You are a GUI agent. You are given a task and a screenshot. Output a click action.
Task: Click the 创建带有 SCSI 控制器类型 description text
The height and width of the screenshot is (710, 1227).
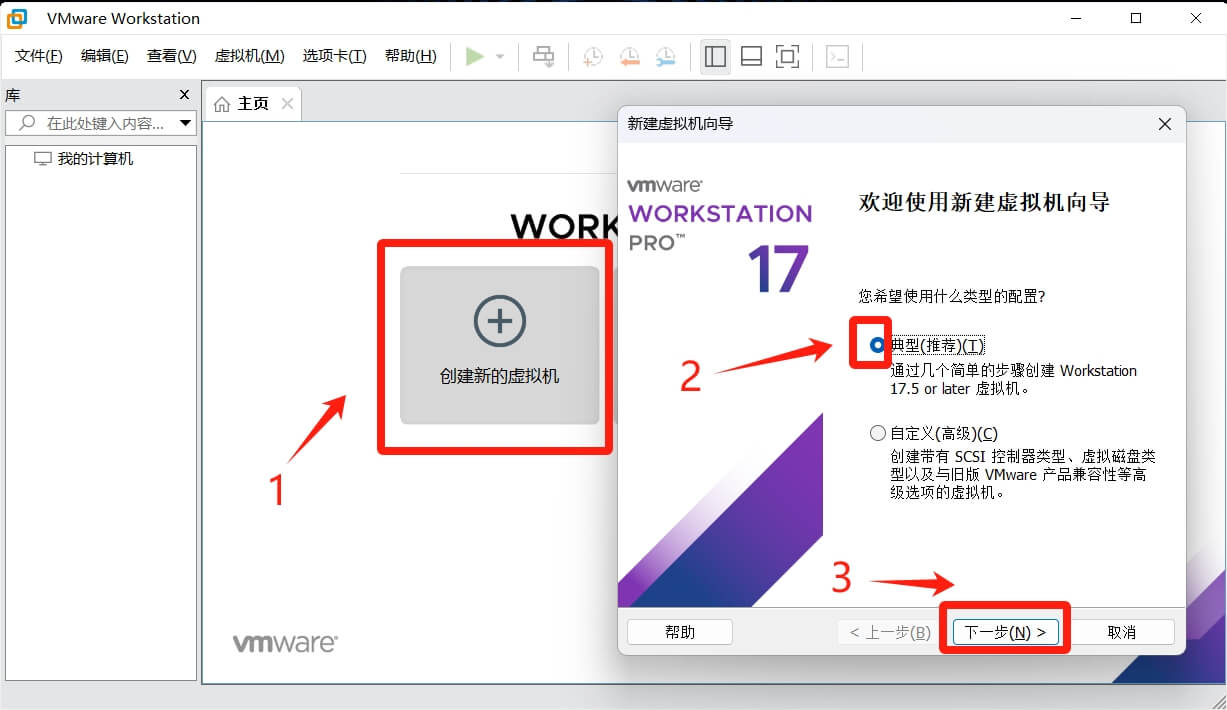point(1023,474)
